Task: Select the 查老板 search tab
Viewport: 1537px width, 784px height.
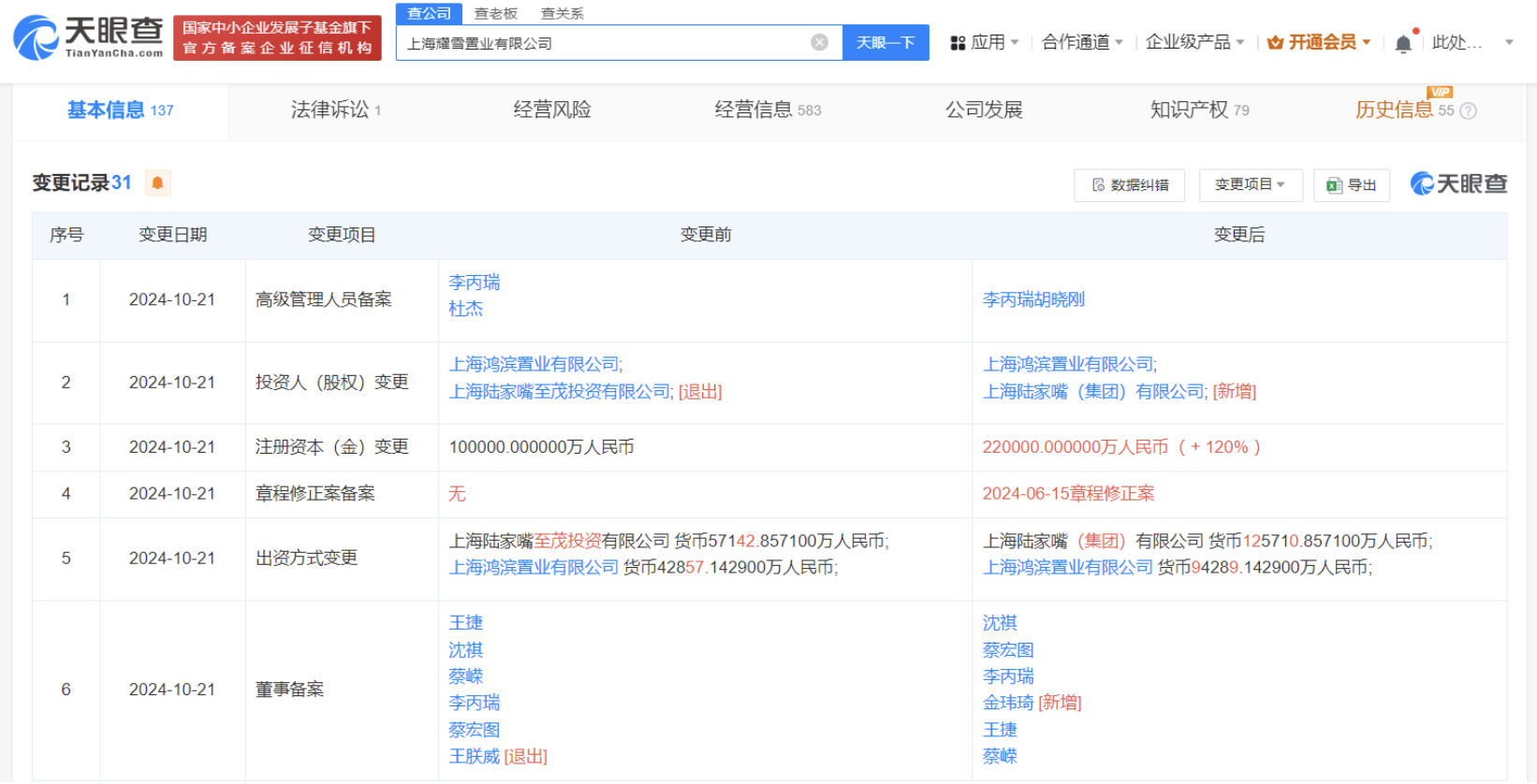Action: pos(495,13)
